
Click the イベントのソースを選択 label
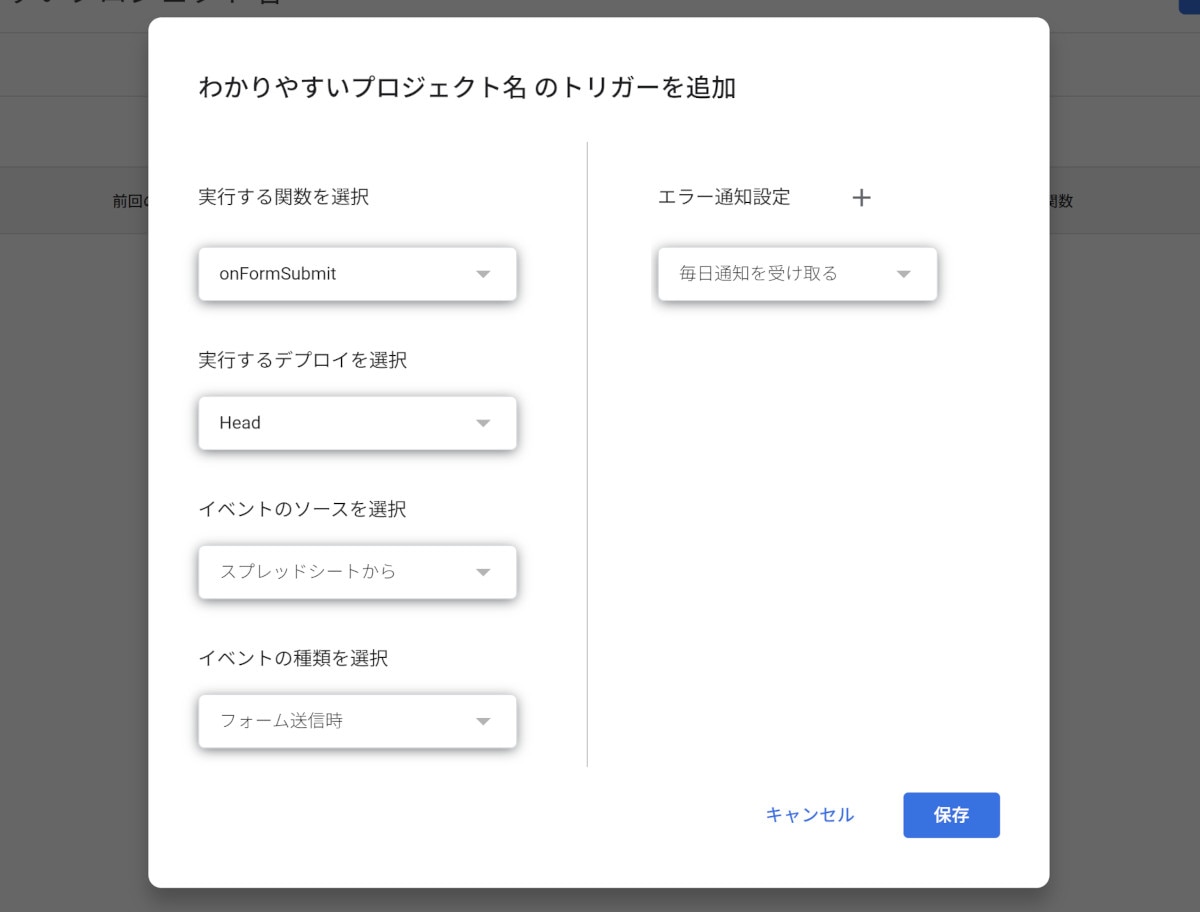(302, 509)
